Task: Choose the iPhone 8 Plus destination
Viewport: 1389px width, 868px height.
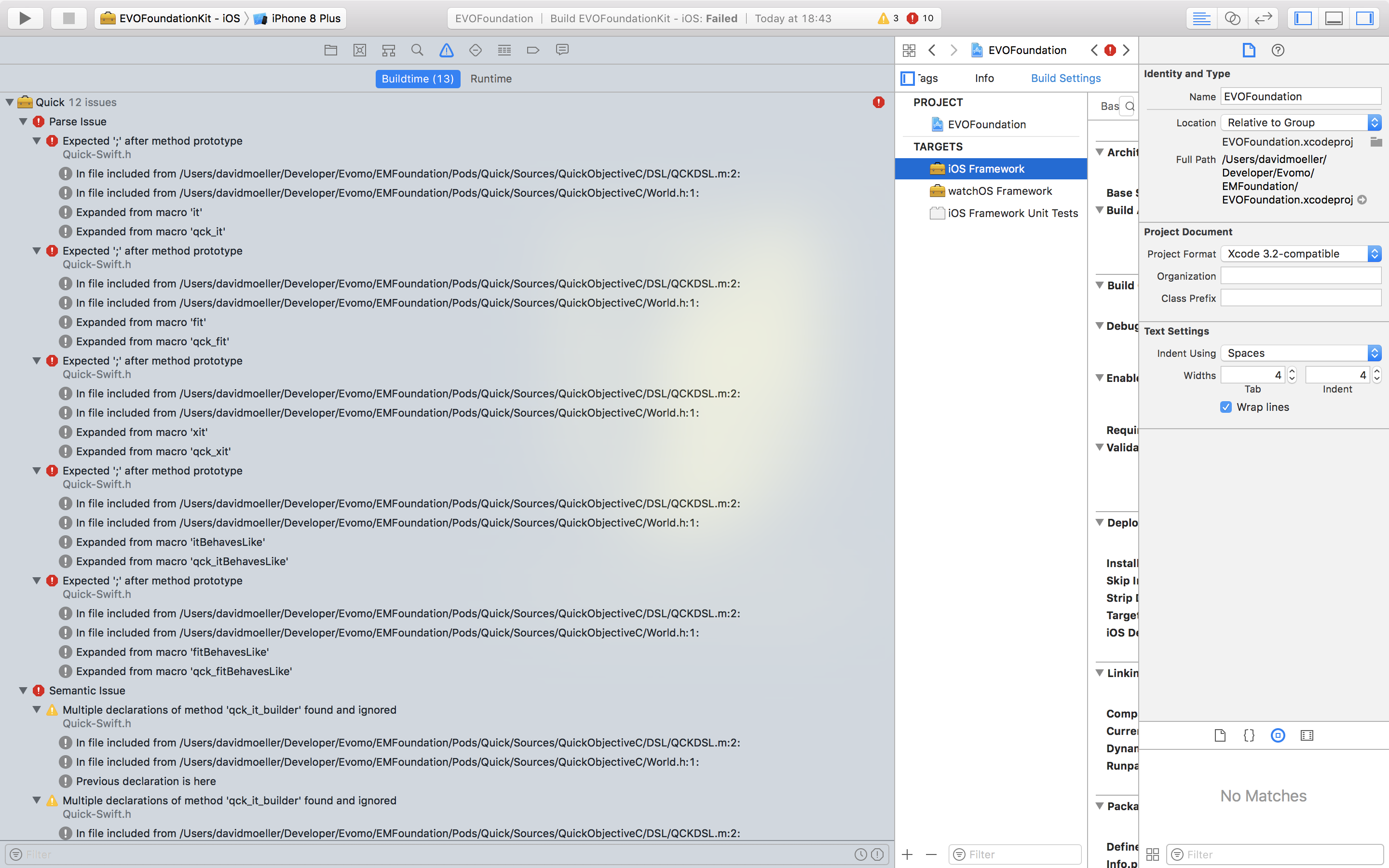Action: pyautogui.click(x=298, y=18)
